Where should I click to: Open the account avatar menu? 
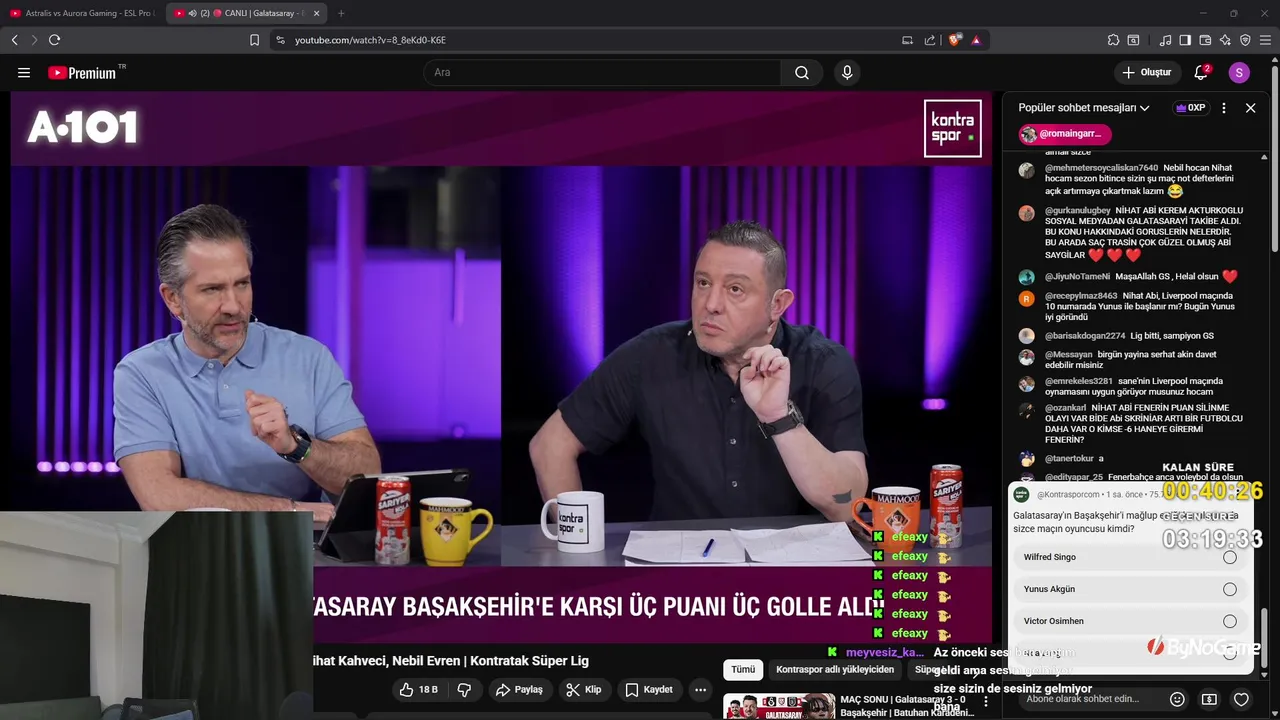coord(1239,73)
